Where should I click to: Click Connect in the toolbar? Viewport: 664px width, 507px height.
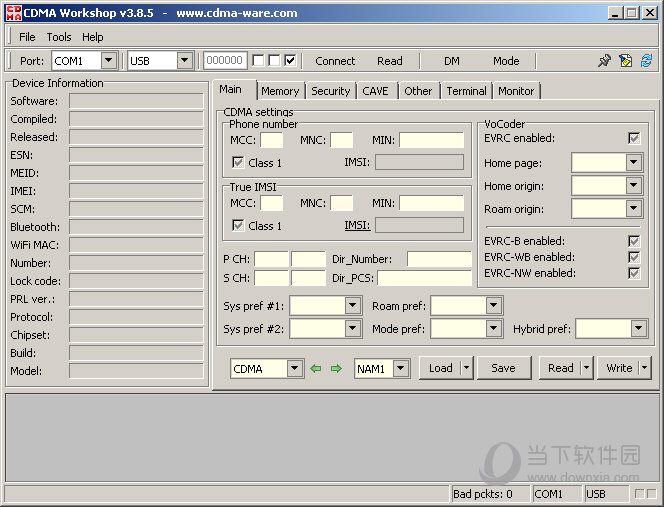pyautogui.click(x=335, y=61)
